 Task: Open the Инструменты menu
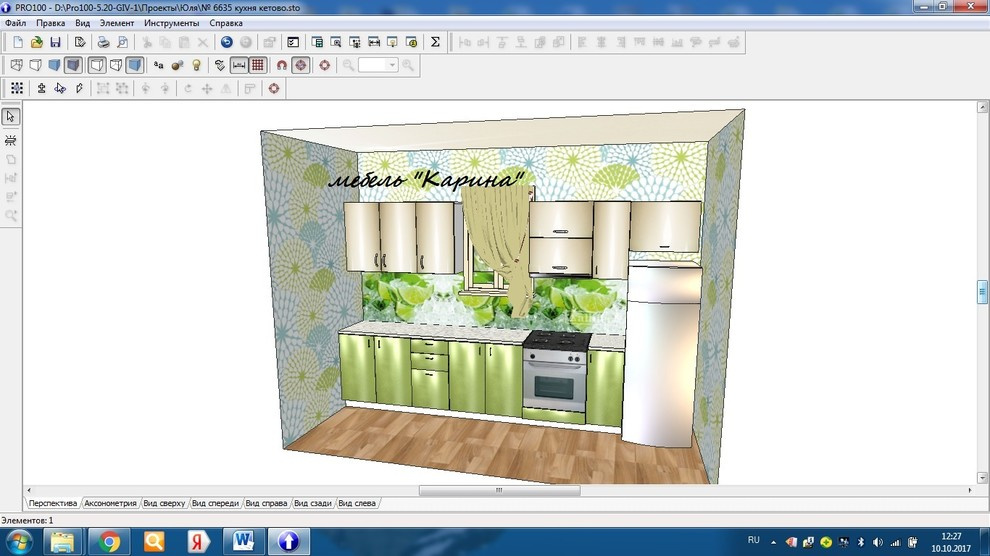tap(171, 22)
